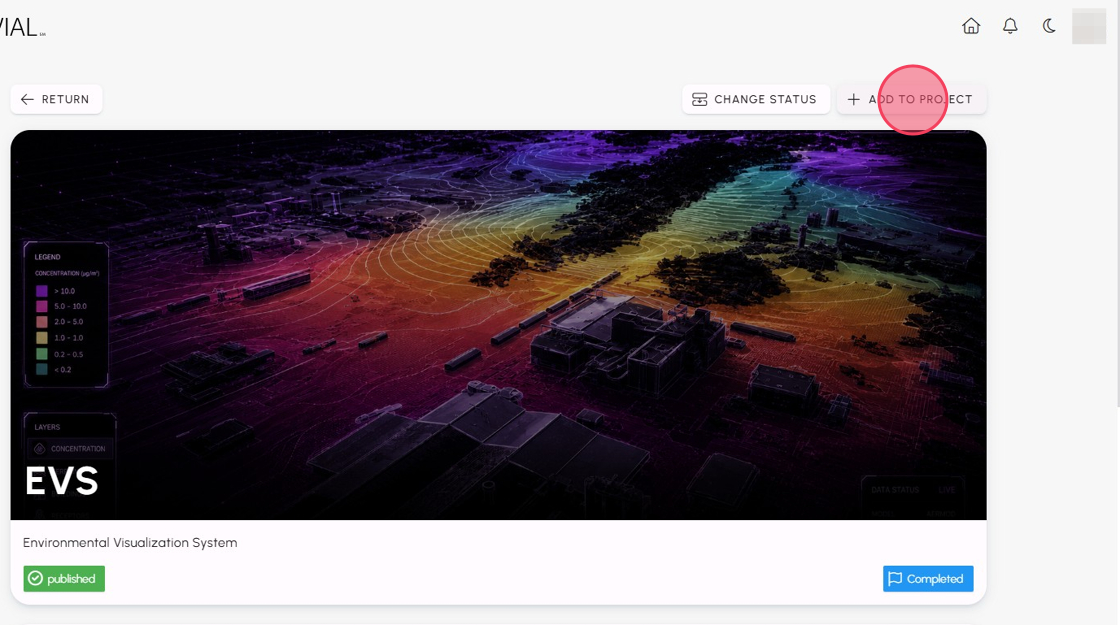Open the user avatar menu
The width and height of the screenshot is (1120, 625).
tap(1089, 26)
